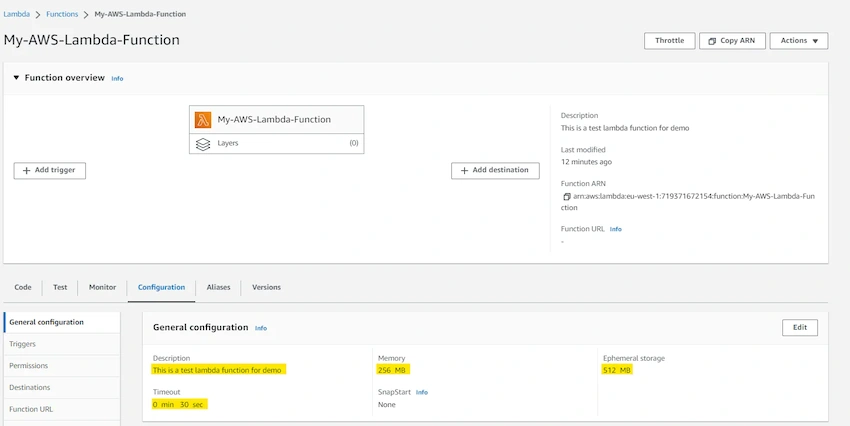The width and height of the screenshot is (850, 426).
Task: Click the '256 MB' memory value
Action: click(x=394, y=370)
